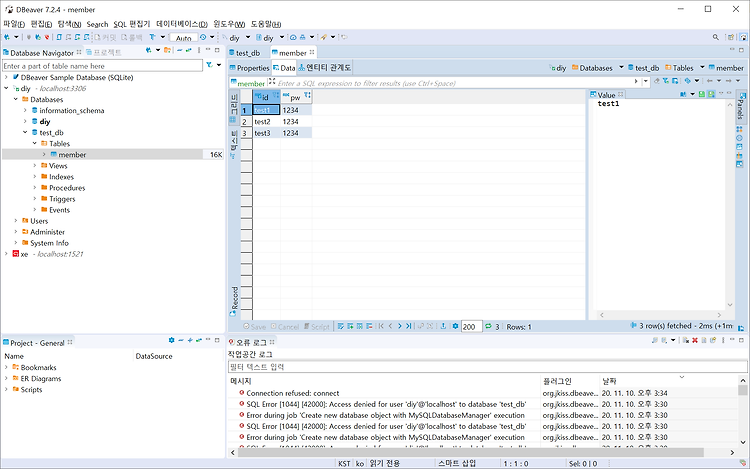
Task: Click the add row icon in result toolbar
Action: pos(350,327)
